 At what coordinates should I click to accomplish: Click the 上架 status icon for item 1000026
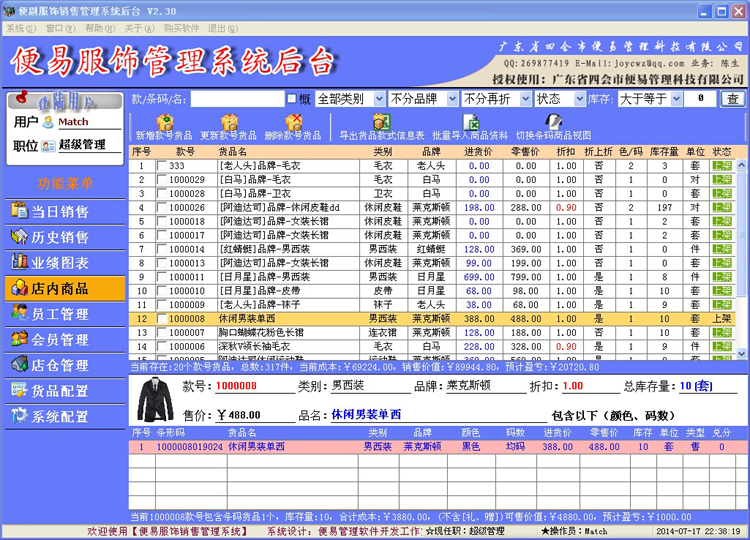tap(722, 208)
